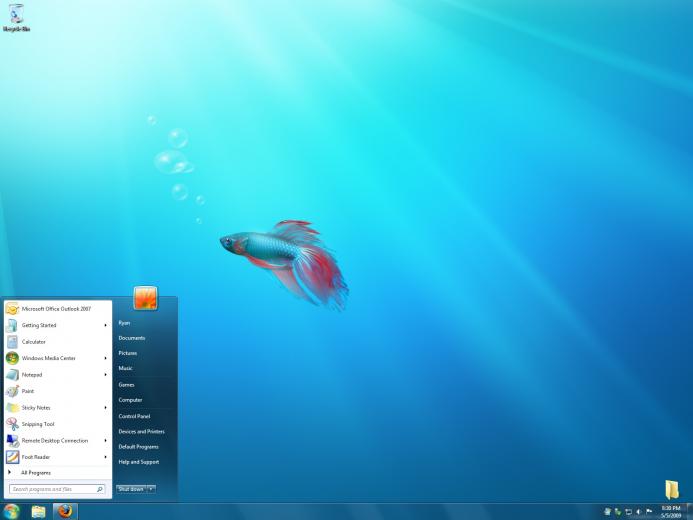Open Help and Support
The width and height of the screenshot is (693, 520).
(x=139, y=462)
